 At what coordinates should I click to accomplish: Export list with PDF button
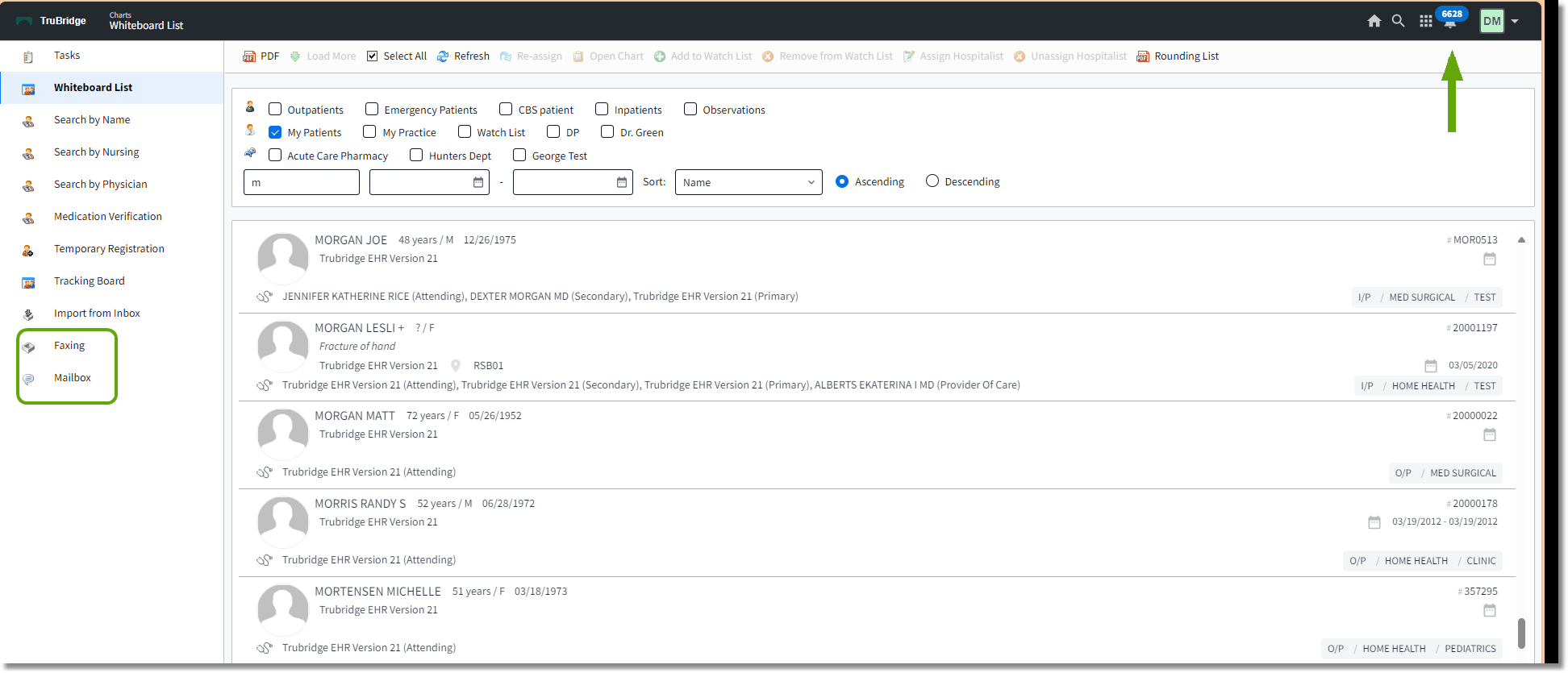point(261,56)
